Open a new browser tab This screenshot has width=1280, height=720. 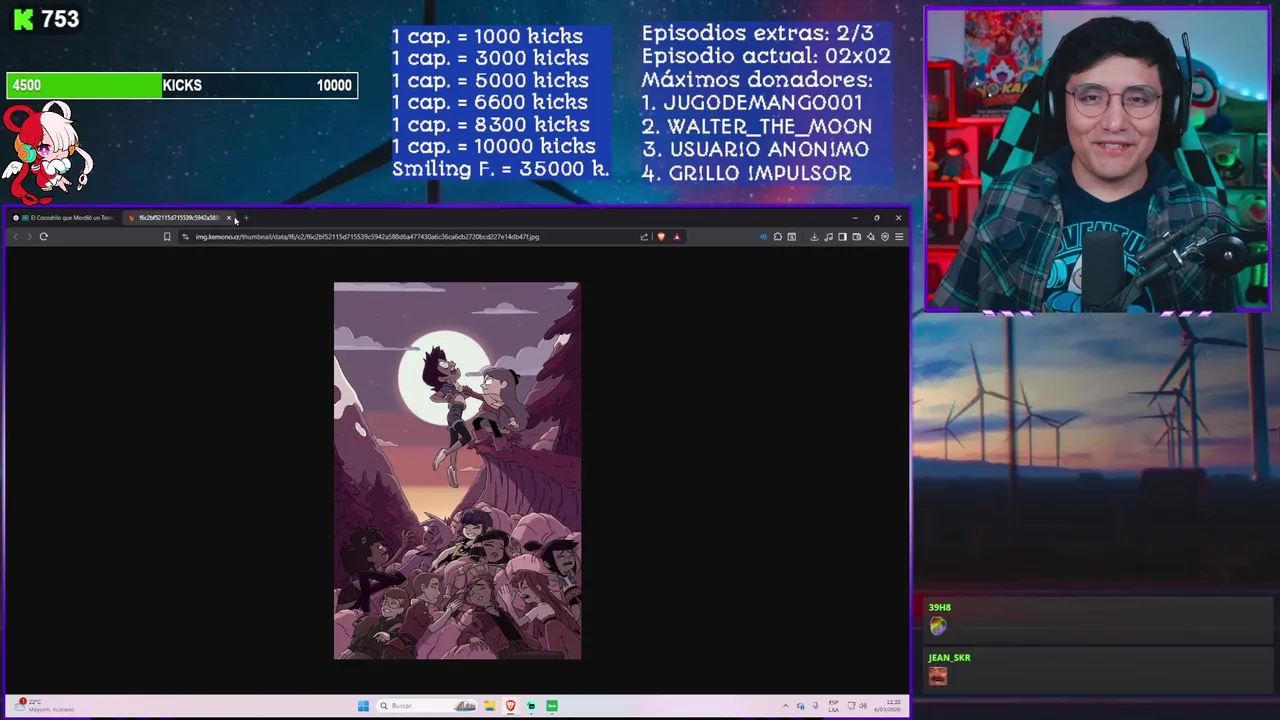pos(246,218)
